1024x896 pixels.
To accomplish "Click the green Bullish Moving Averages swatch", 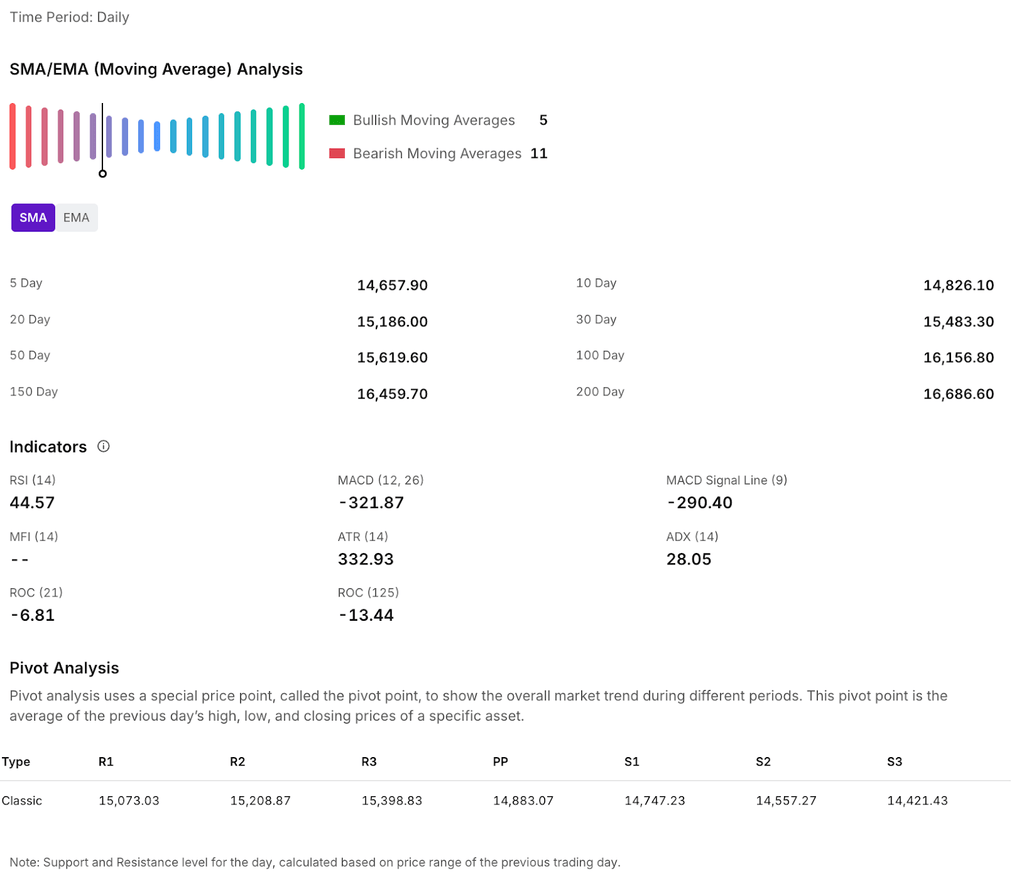I will tap(337, 121).
